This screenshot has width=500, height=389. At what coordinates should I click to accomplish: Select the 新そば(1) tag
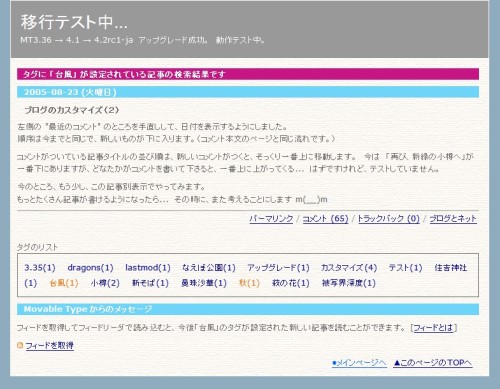(150, 283)
